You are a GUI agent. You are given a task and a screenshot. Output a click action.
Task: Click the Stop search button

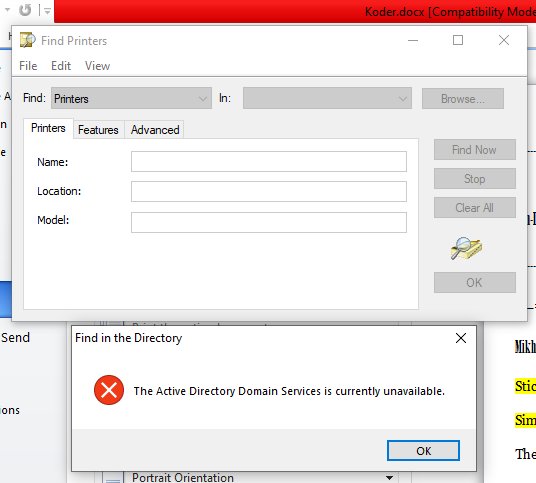click(474, 179)
